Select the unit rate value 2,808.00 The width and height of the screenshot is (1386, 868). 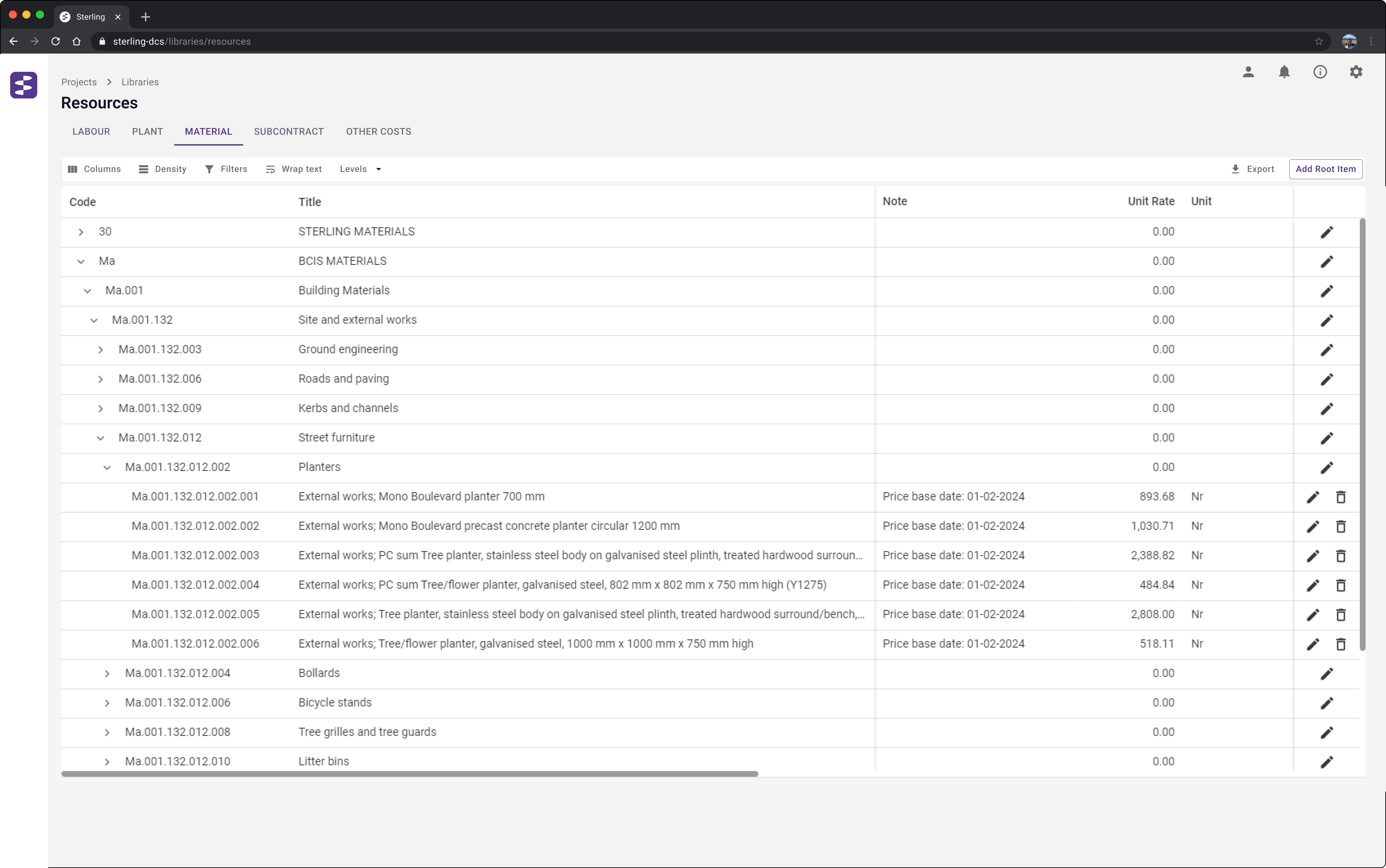click(1152, 614)
